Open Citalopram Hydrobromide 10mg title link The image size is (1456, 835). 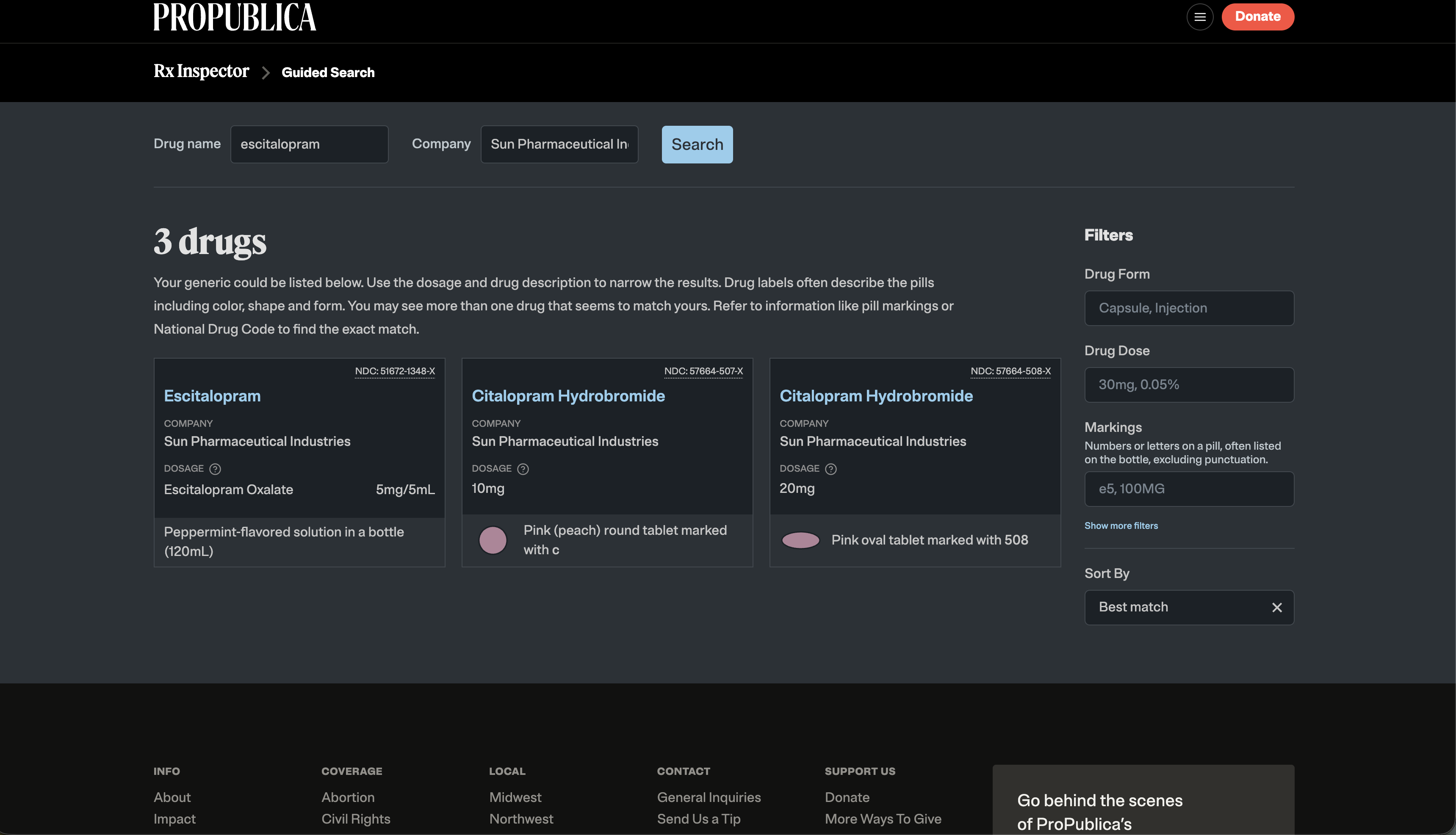point(568,396)
